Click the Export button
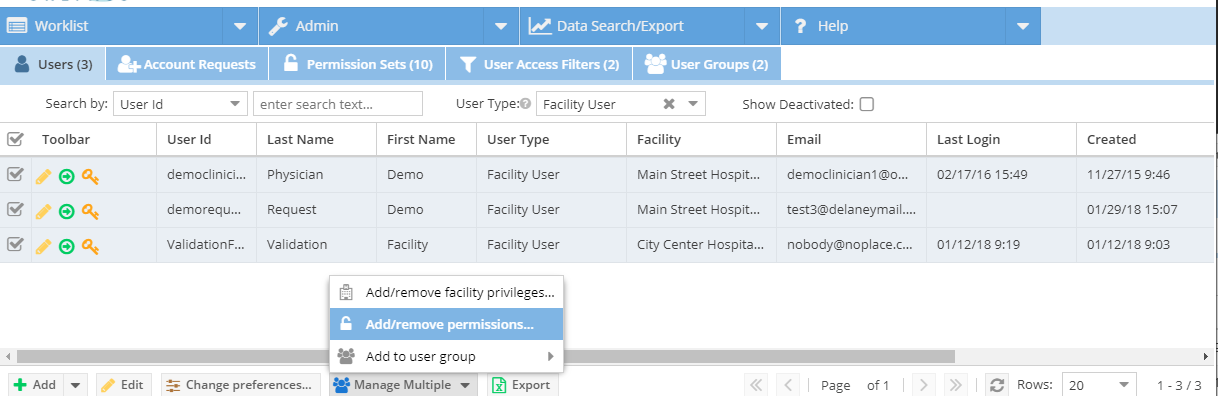 pos(521,385)
